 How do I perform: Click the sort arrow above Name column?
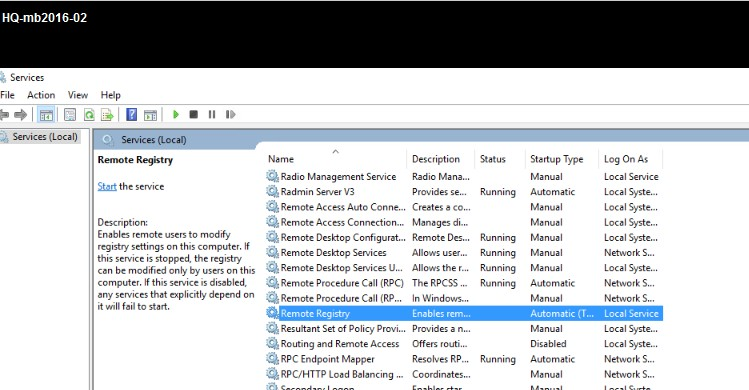(x=335, y=152)
